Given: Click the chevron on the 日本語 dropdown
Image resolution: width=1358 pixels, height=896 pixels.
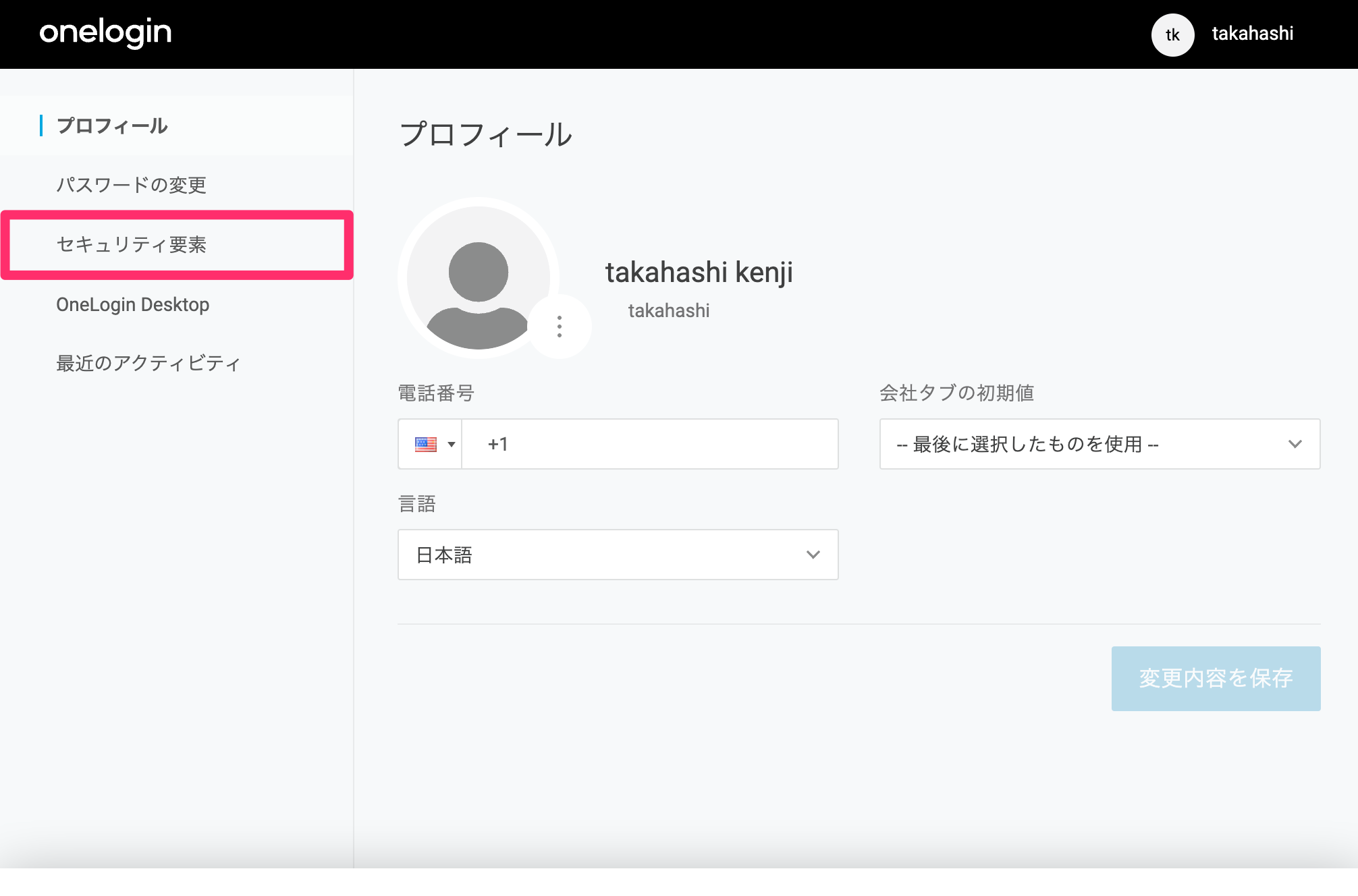Looking at the screenshot, I should [x=813, y=555].
